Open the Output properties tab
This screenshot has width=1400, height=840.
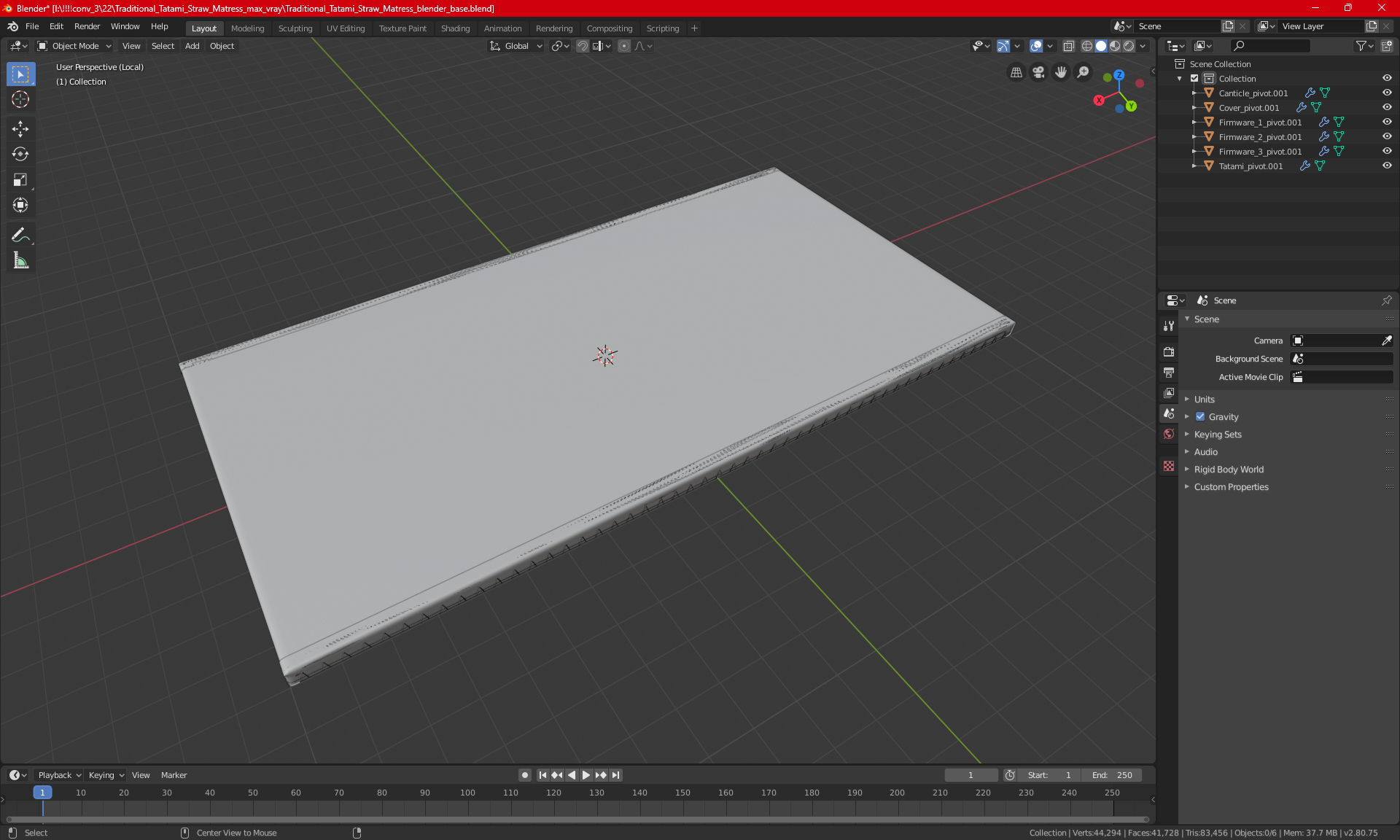click(x=1169, y=373)
